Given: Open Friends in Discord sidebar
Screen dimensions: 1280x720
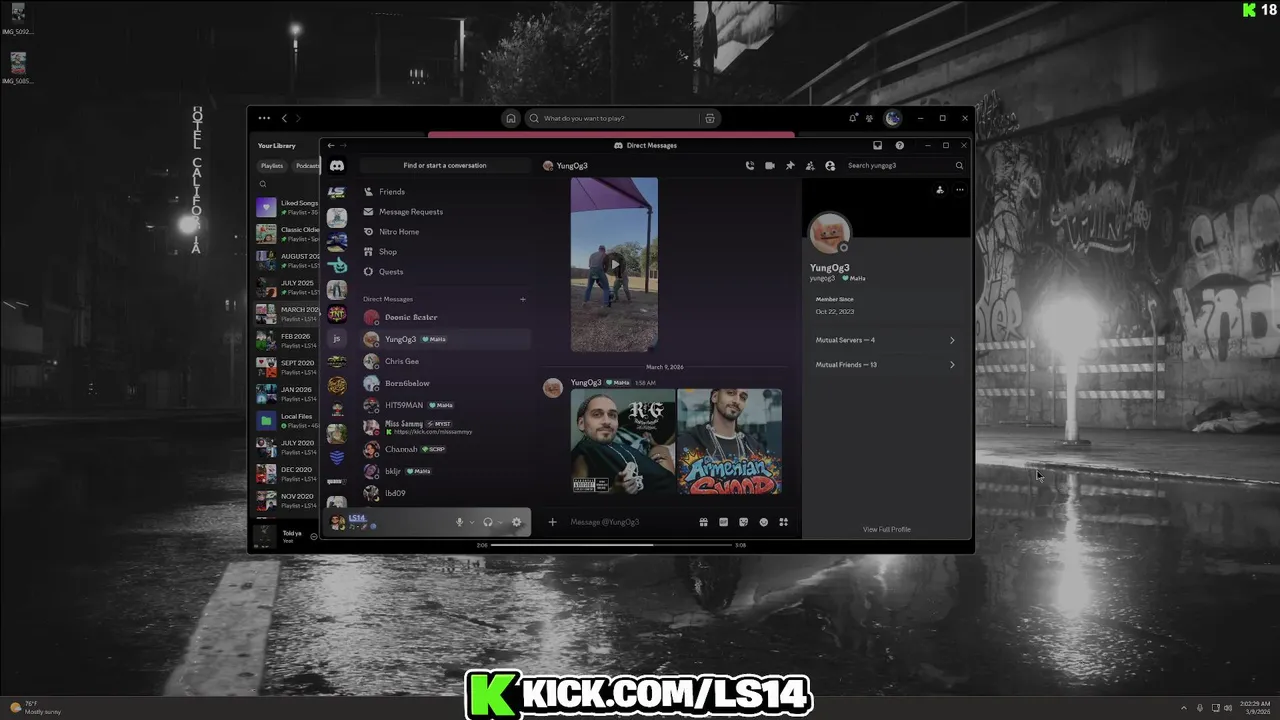Looking at the screenshot, I should [445, 192].
